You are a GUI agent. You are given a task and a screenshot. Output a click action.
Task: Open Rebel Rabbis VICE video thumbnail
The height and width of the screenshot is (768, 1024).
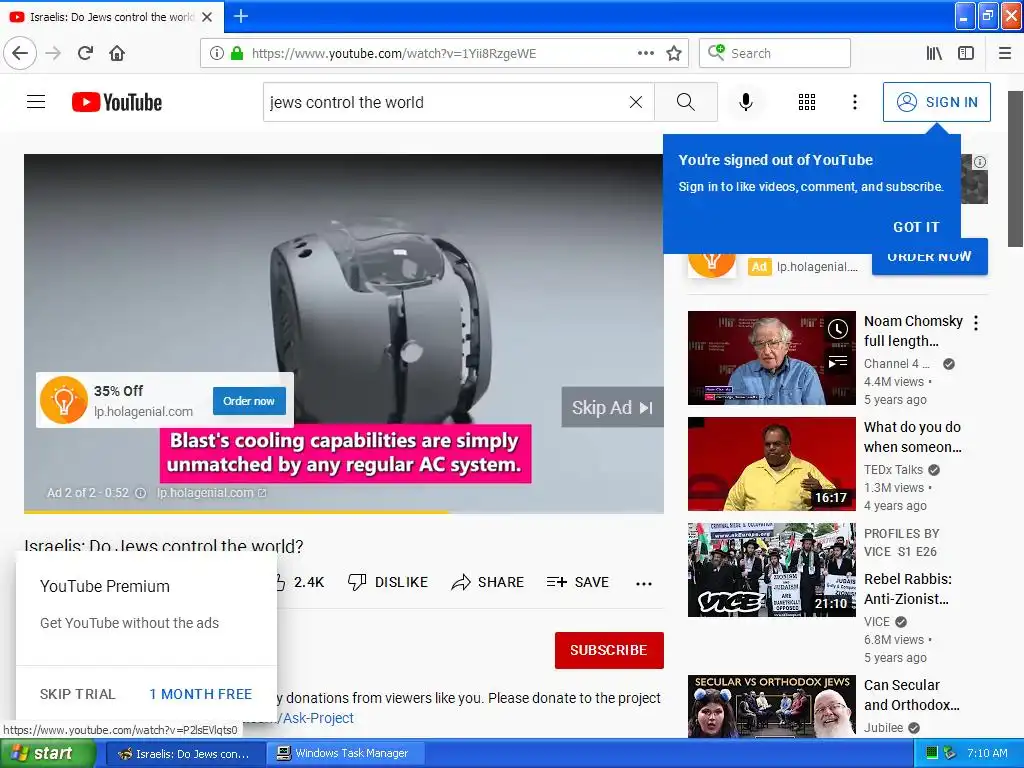pos(771,569)
